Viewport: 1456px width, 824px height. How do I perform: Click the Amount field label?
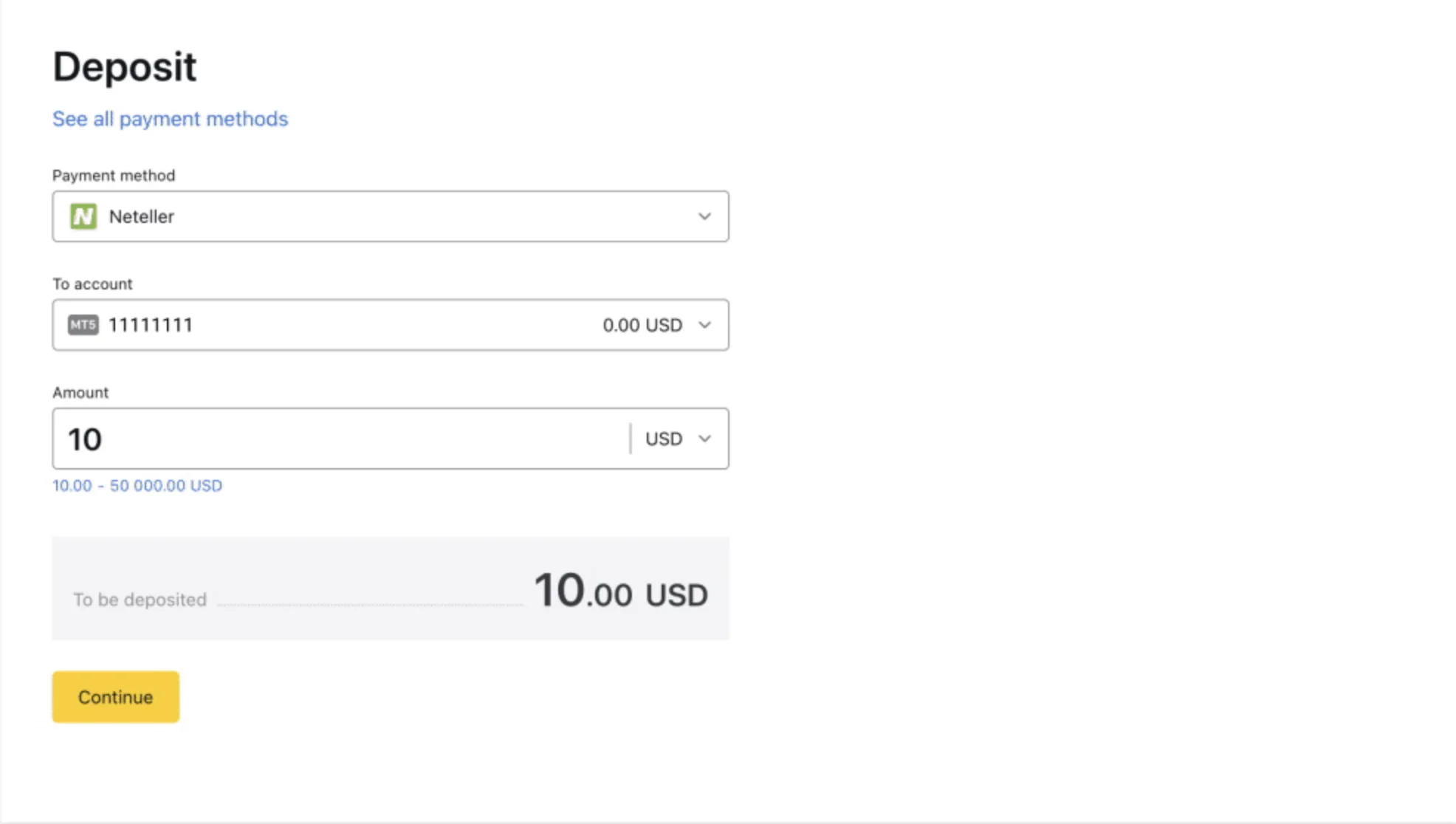tap(80, 392)
